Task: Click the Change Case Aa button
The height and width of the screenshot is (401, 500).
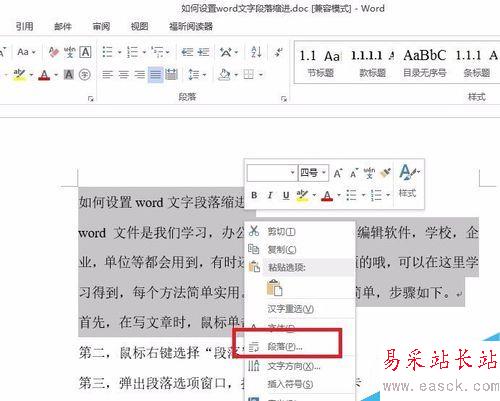Action: (26, 52)
